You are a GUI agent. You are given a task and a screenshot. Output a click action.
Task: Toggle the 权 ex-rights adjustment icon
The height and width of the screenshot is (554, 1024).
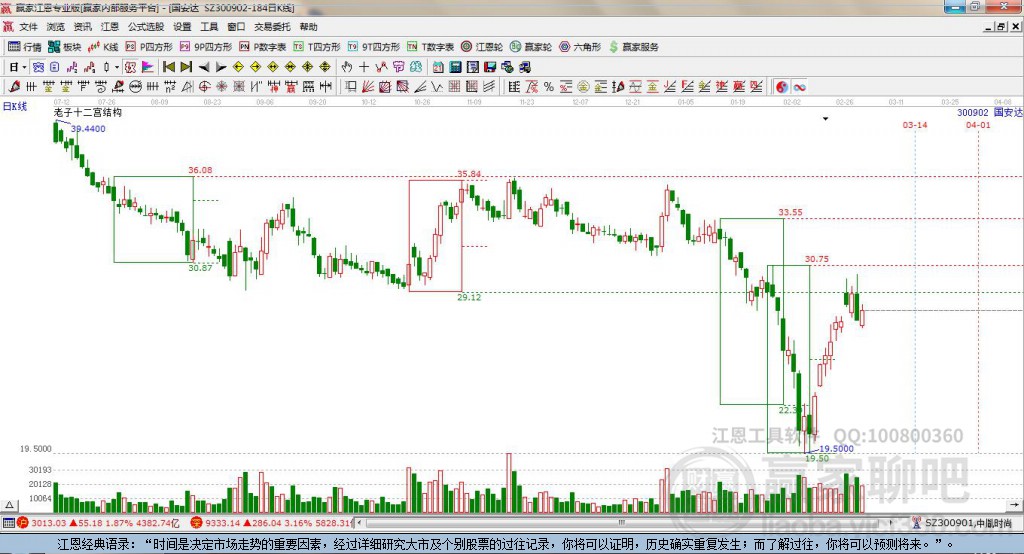point(130,67)
